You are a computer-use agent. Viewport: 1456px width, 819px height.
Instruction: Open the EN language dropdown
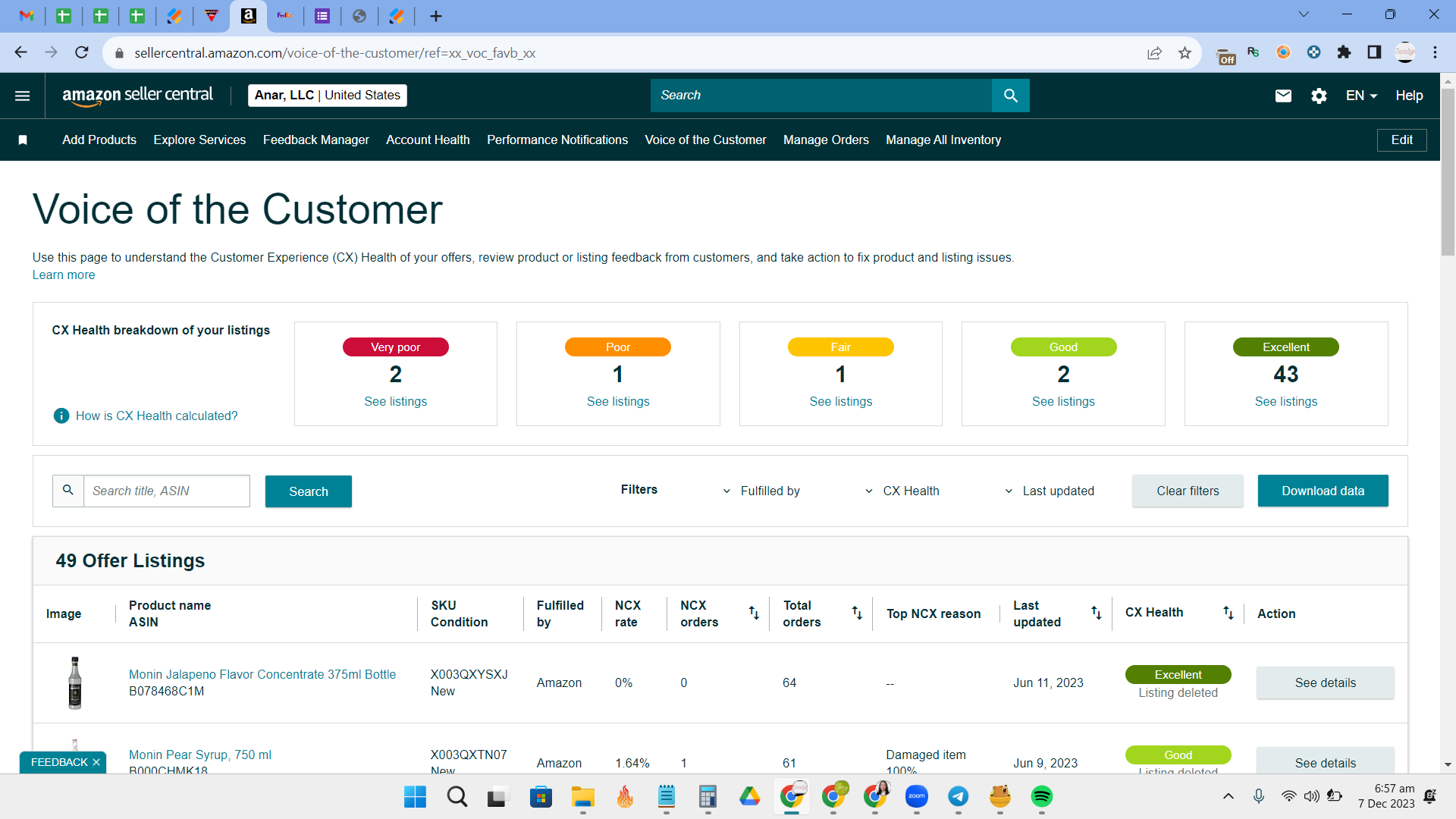tap(1361, 96)
